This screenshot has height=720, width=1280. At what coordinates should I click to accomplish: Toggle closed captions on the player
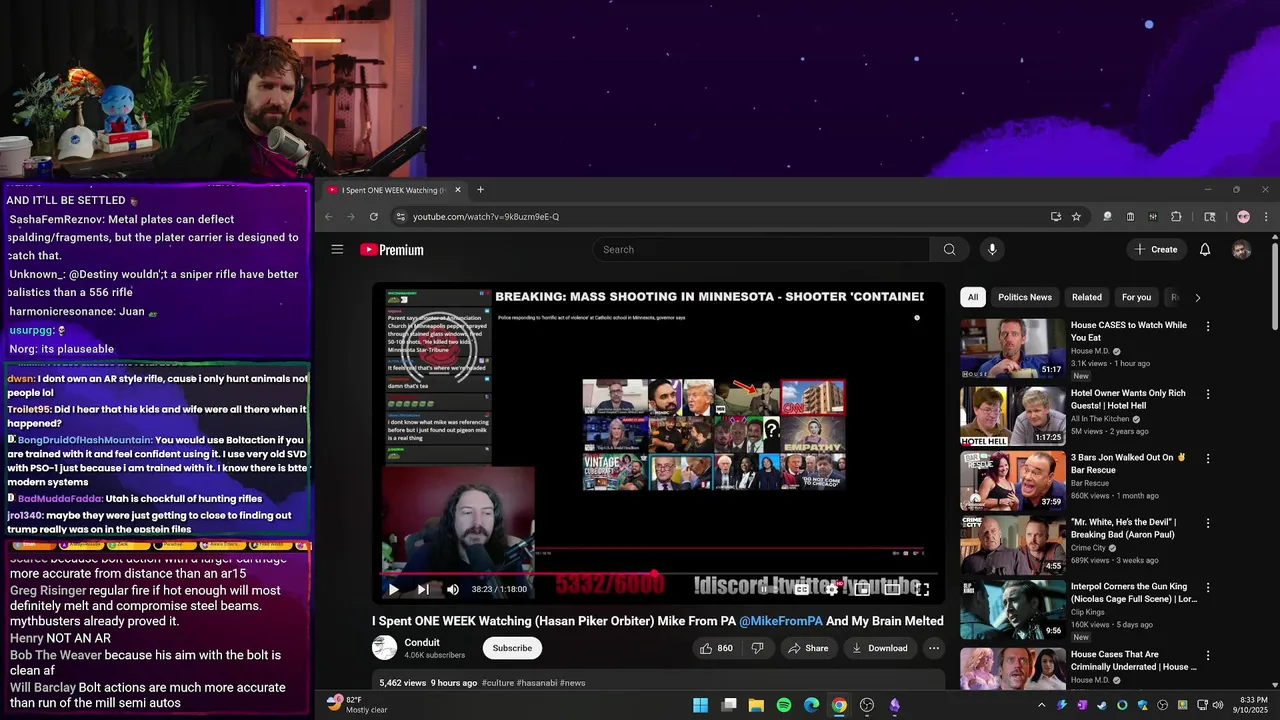point(801,590)
